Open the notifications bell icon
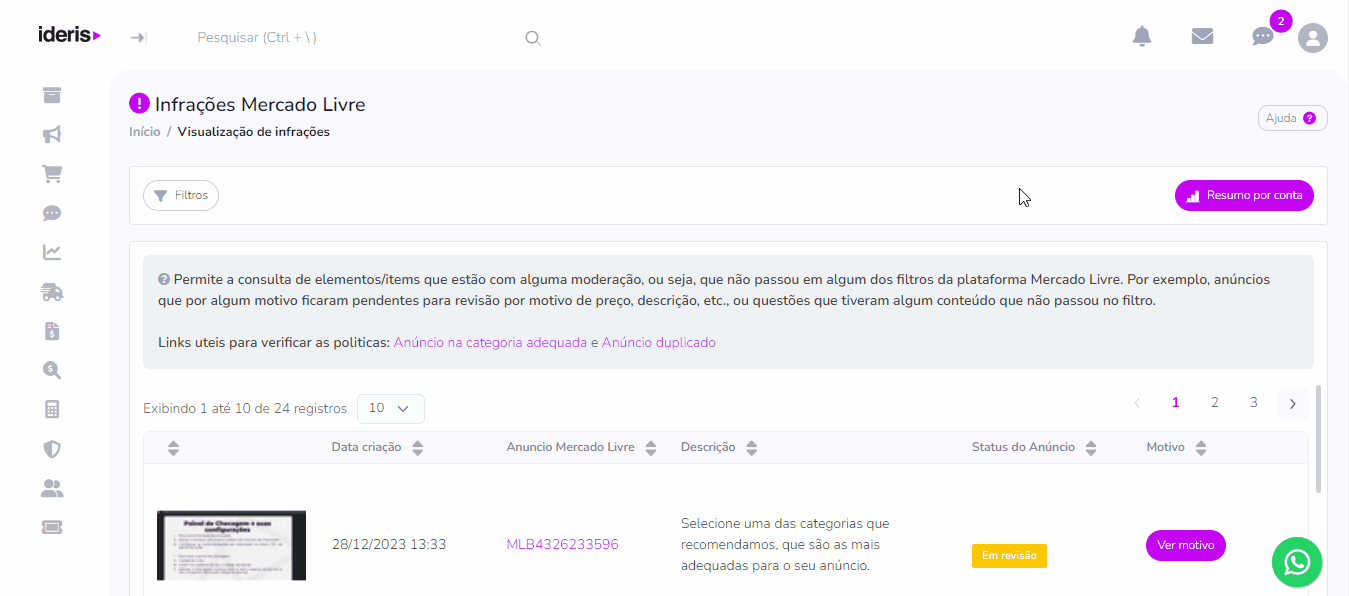 (1142, 37)
